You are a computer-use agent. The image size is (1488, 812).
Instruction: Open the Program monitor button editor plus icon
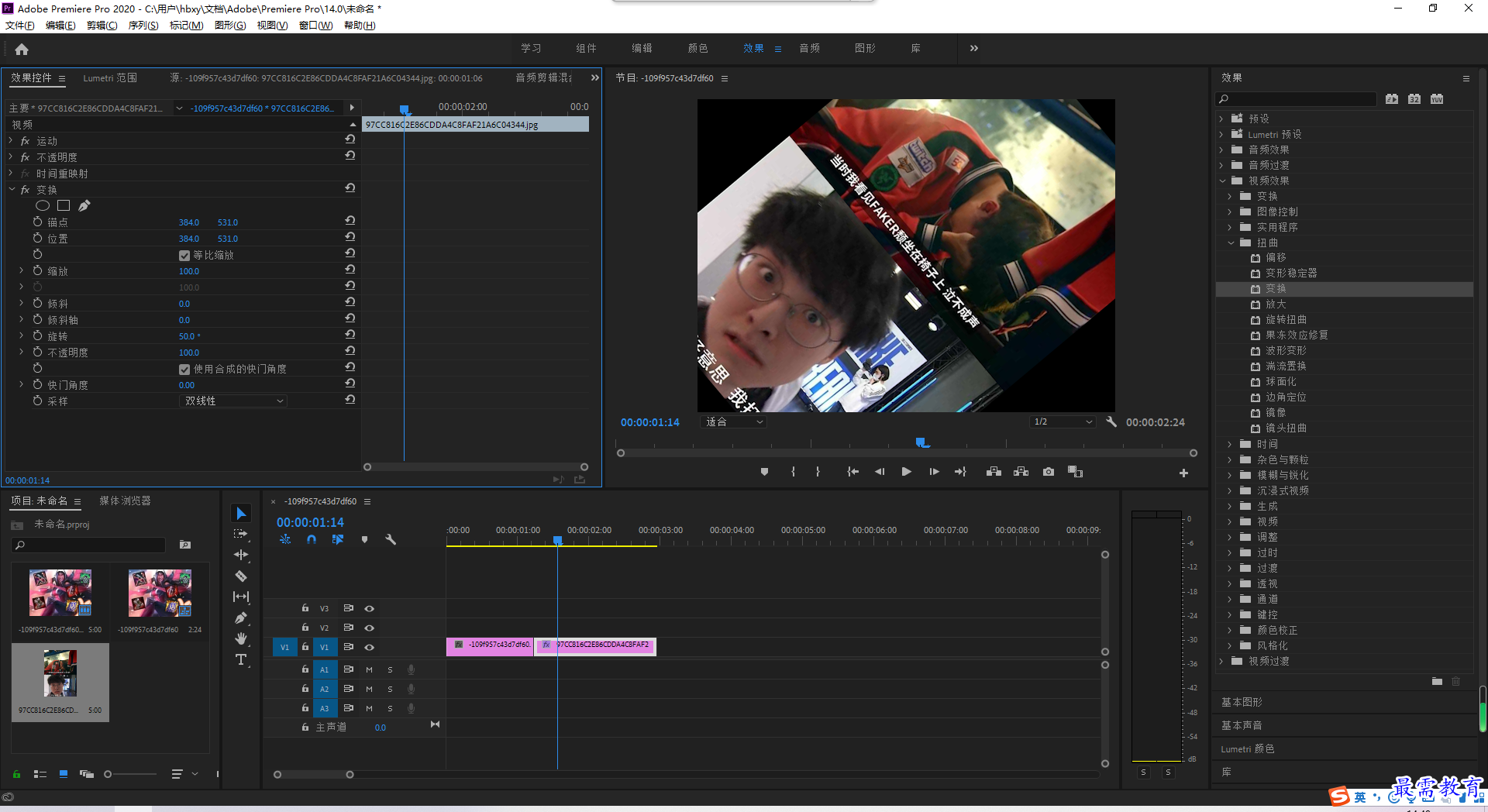coord(1183,473)
